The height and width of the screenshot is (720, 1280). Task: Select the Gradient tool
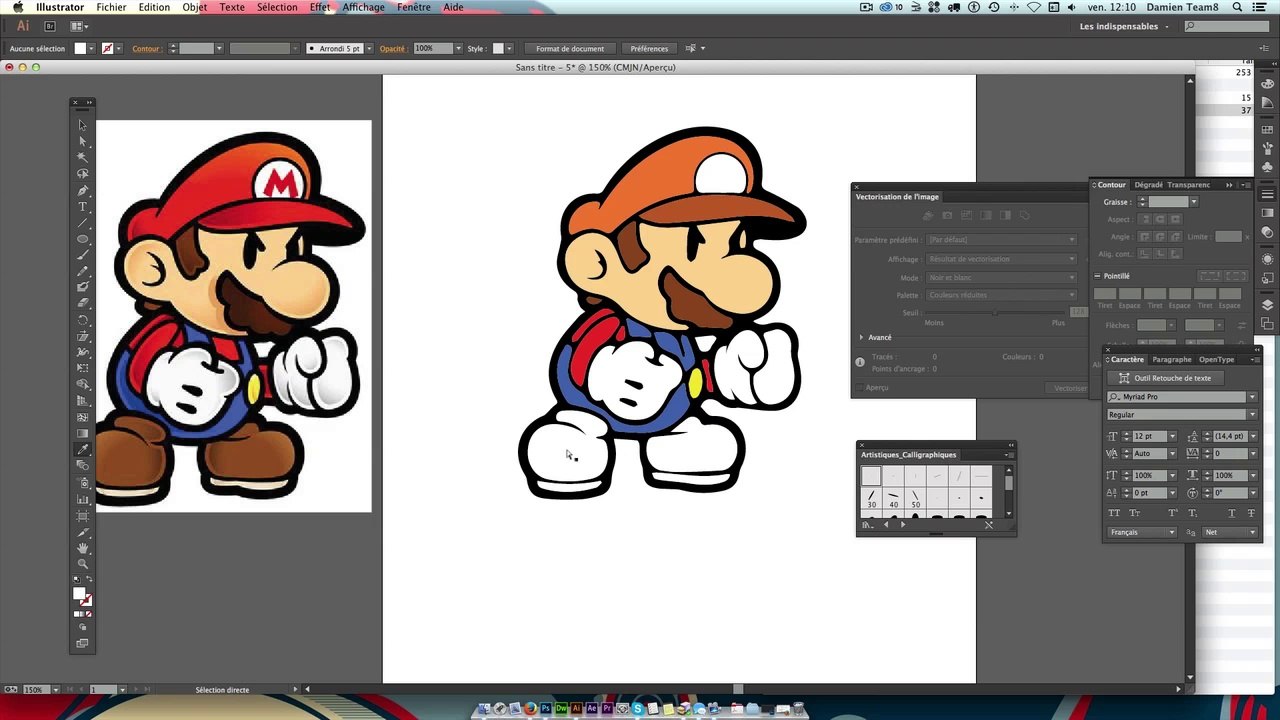point(83,433)
